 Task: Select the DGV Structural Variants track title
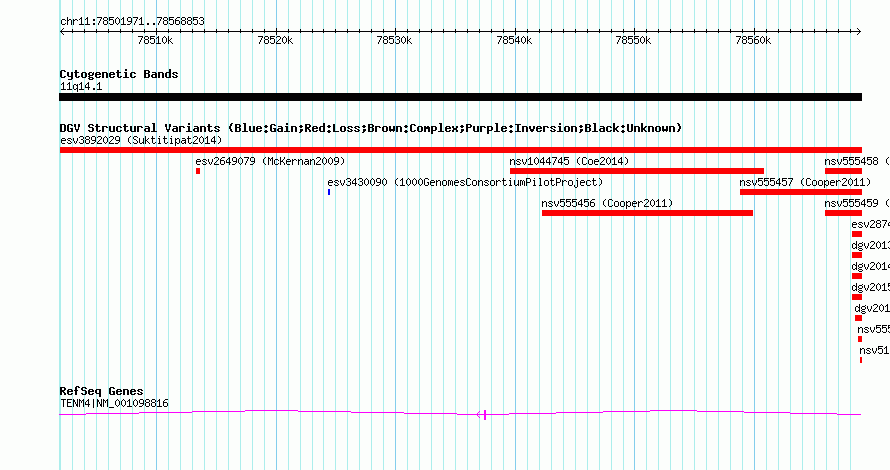point(371,128)
